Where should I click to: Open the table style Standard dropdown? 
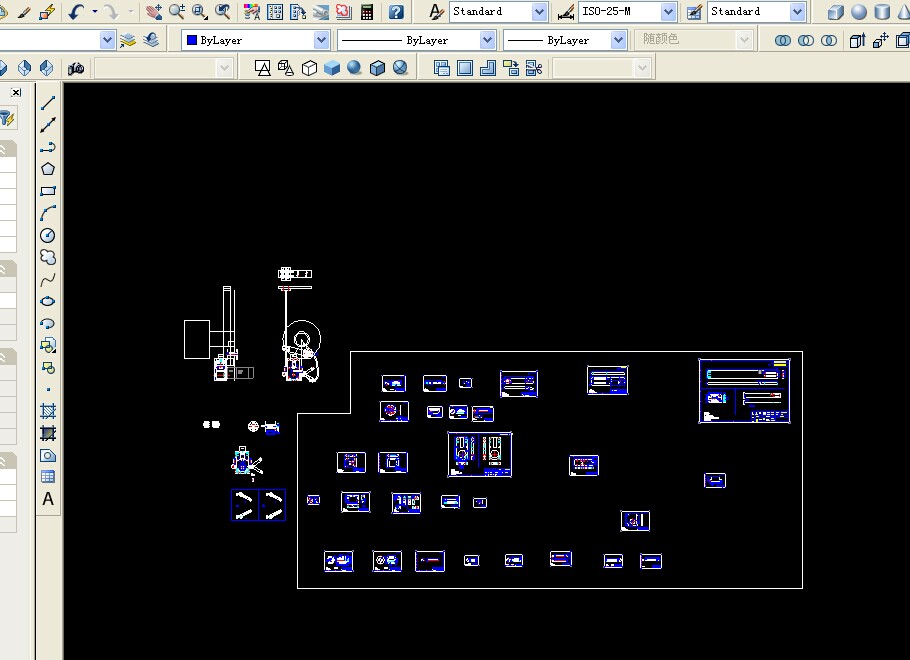(797, 12)
